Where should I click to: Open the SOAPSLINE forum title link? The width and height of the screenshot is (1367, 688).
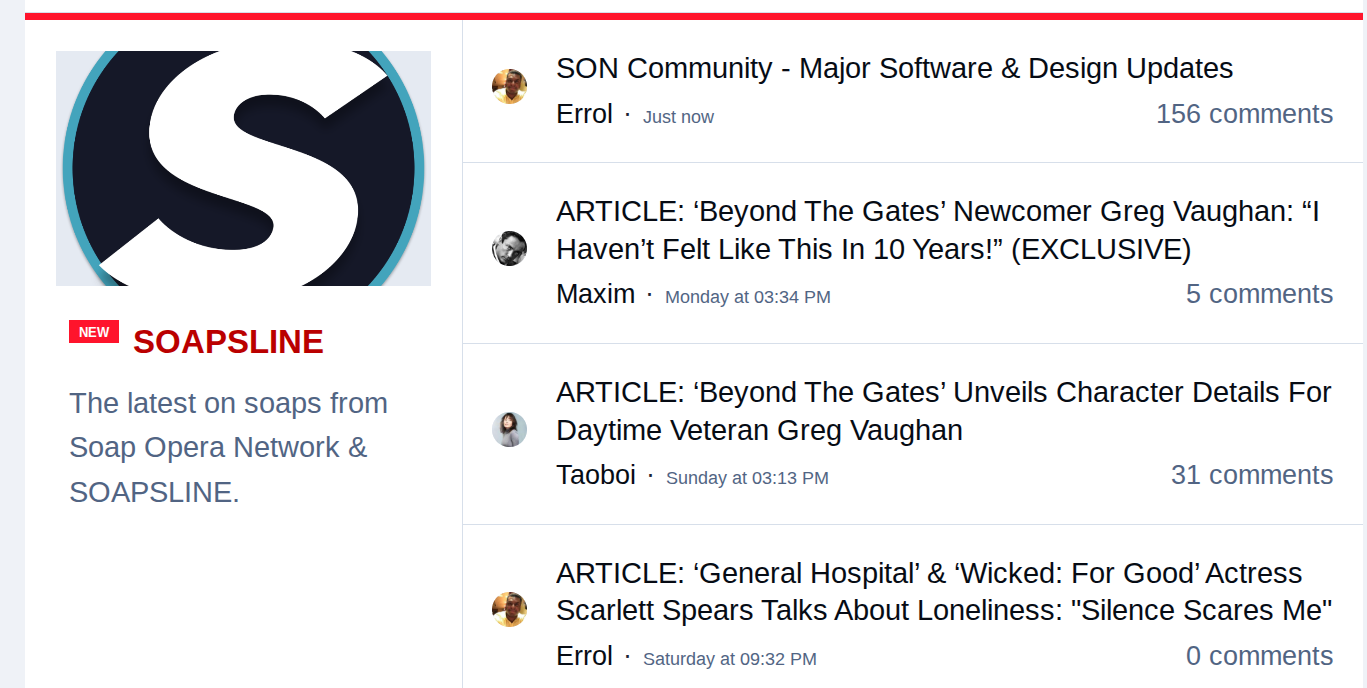pos(228,342)
